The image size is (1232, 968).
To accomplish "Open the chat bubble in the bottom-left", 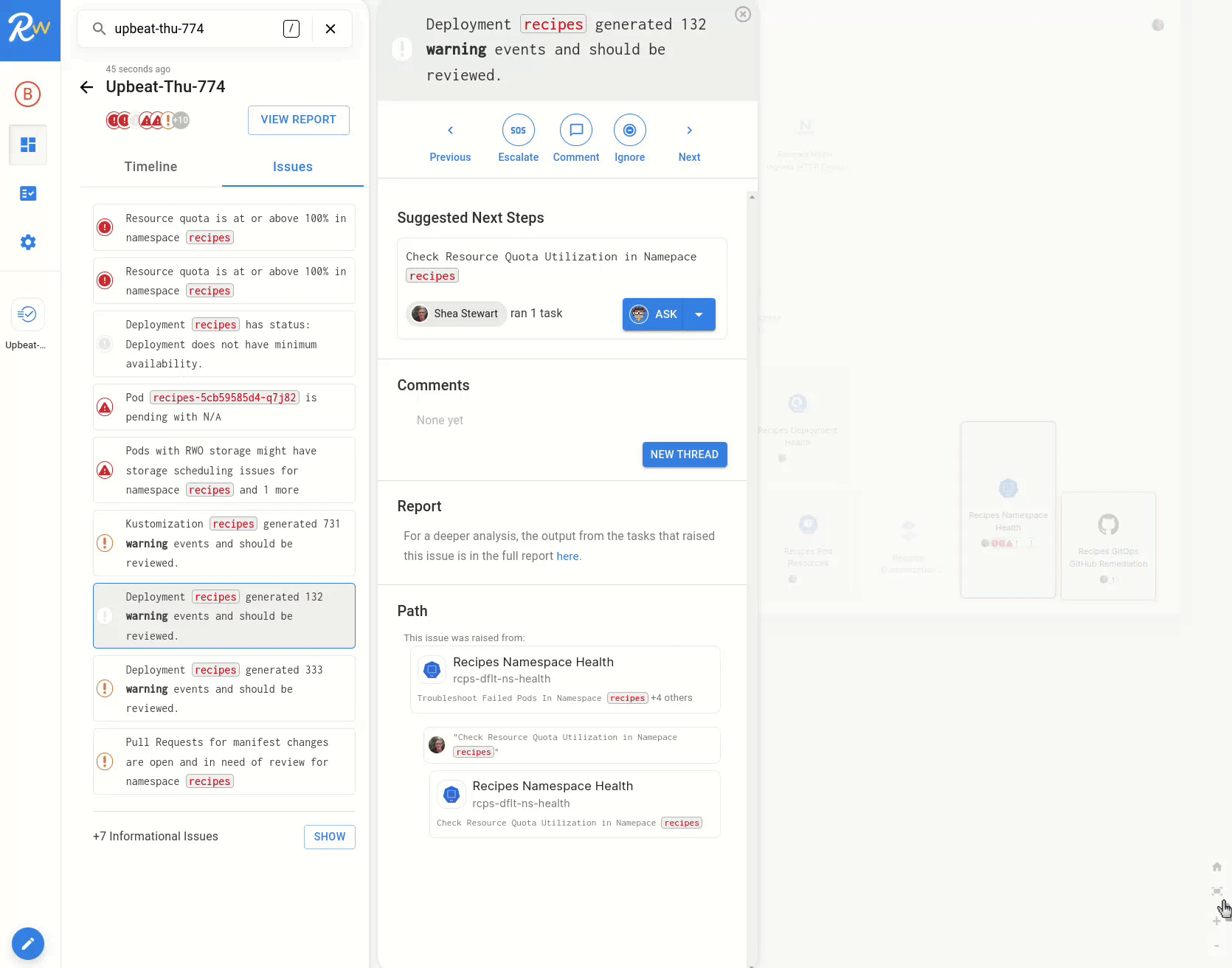I will click(x=28, y=944).
